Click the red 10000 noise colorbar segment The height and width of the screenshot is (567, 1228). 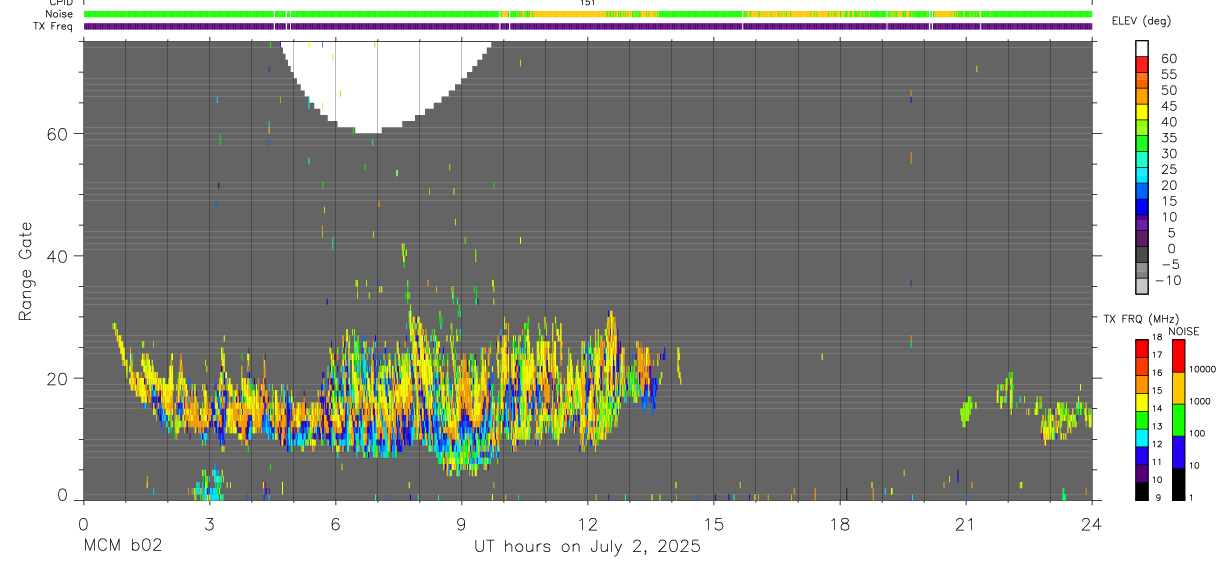click(x=1178, y=356)
